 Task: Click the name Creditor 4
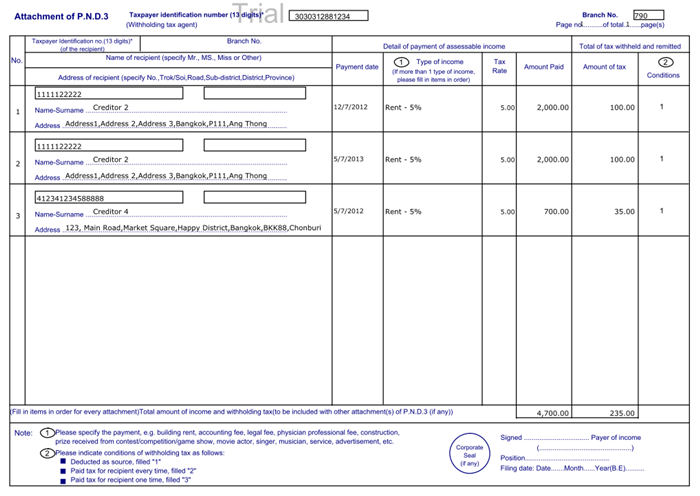(x=111, y=212)
